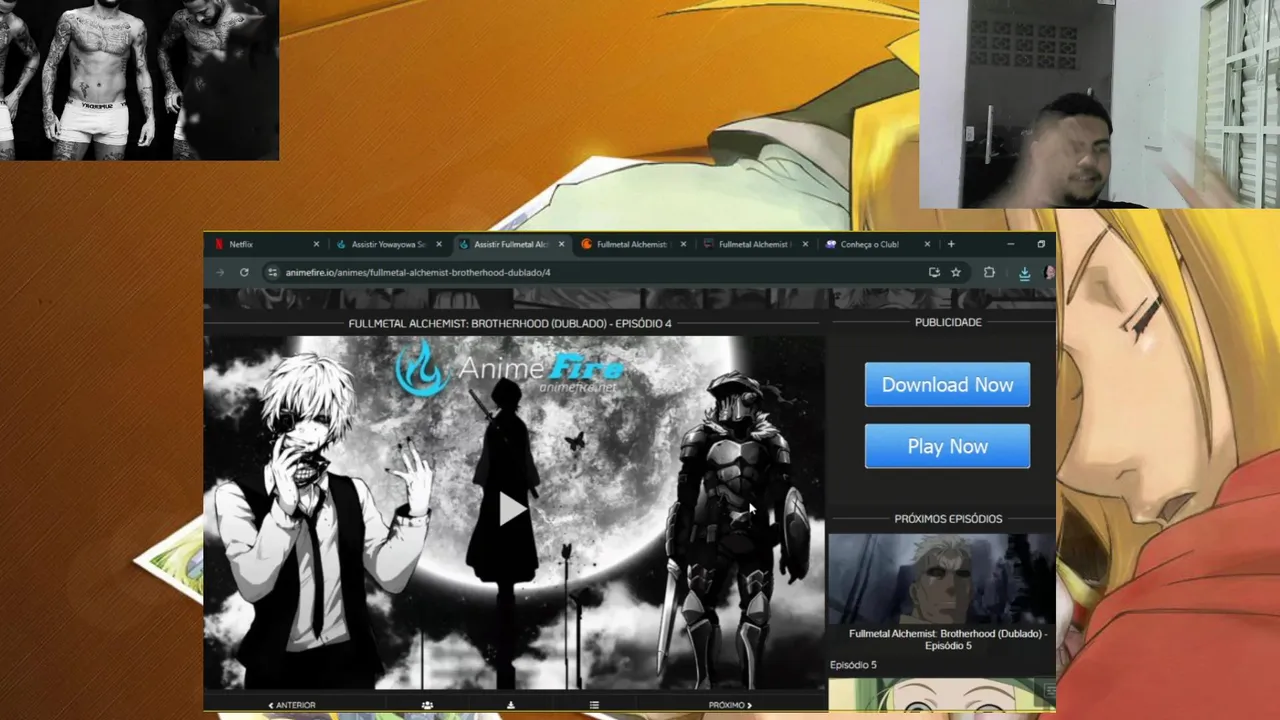Viewport: 1280px width, 720px height.
Task: Focus the animefire.io address bar URL
Action: tap(418, 272)
